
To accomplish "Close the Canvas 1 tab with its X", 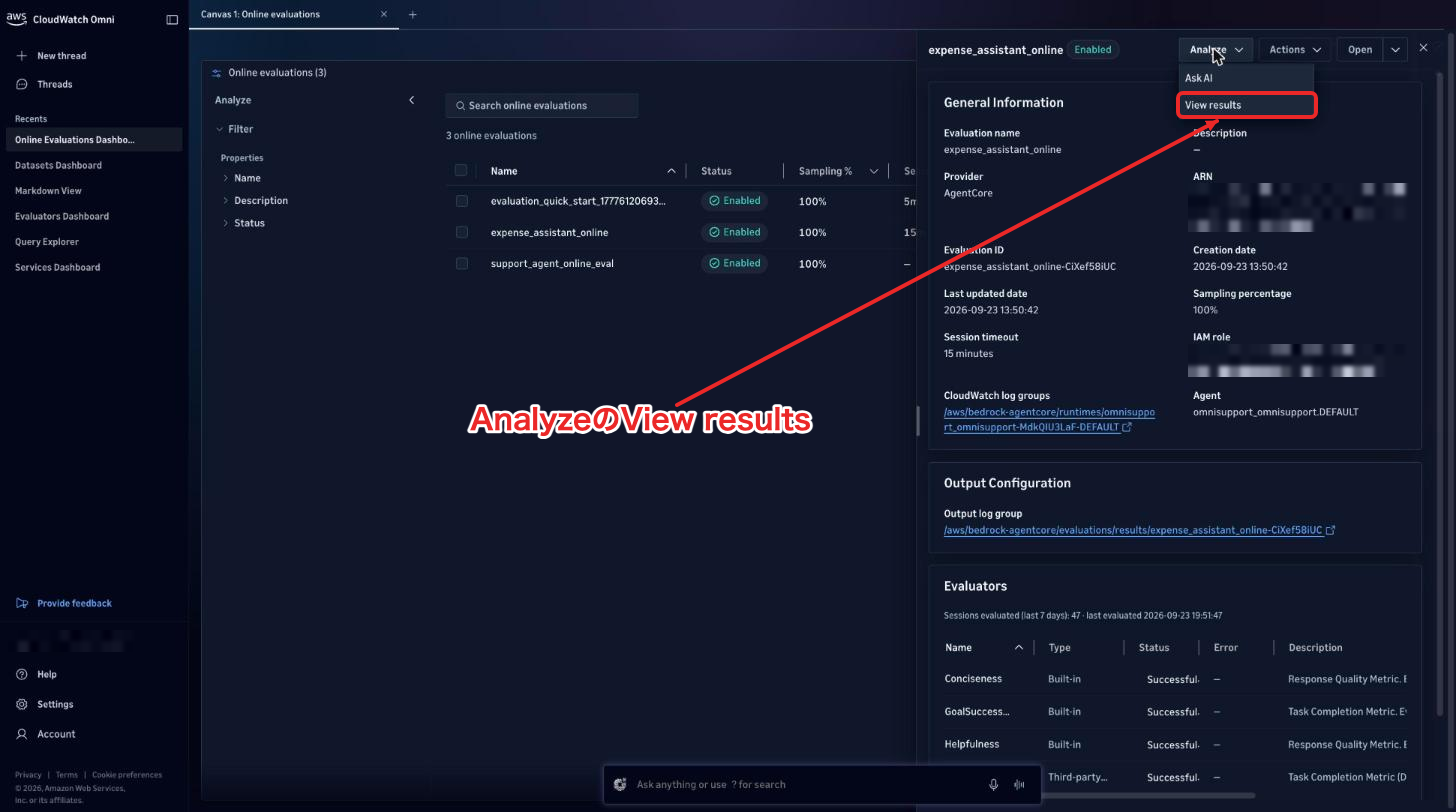I will click(384, 14).
